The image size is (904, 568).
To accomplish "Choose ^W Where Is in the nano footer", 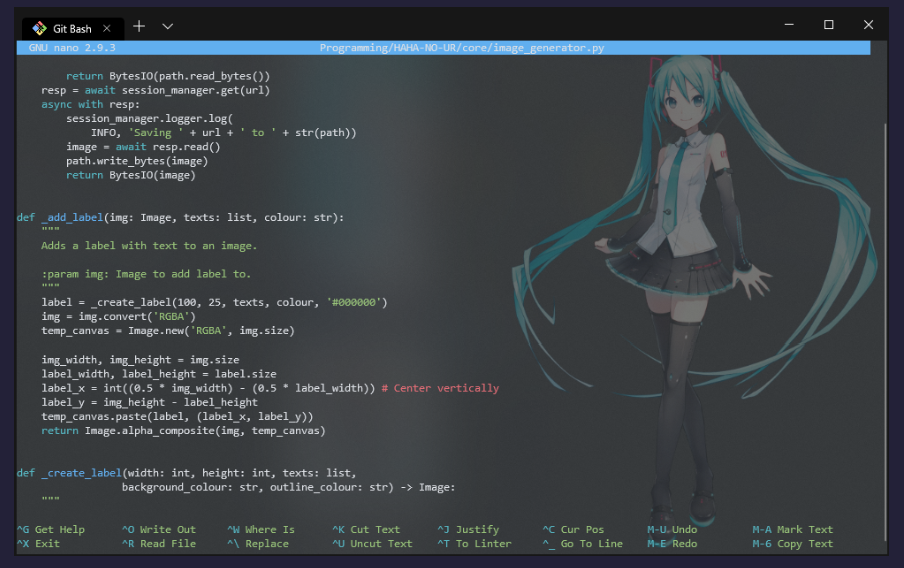I will 261,530.
